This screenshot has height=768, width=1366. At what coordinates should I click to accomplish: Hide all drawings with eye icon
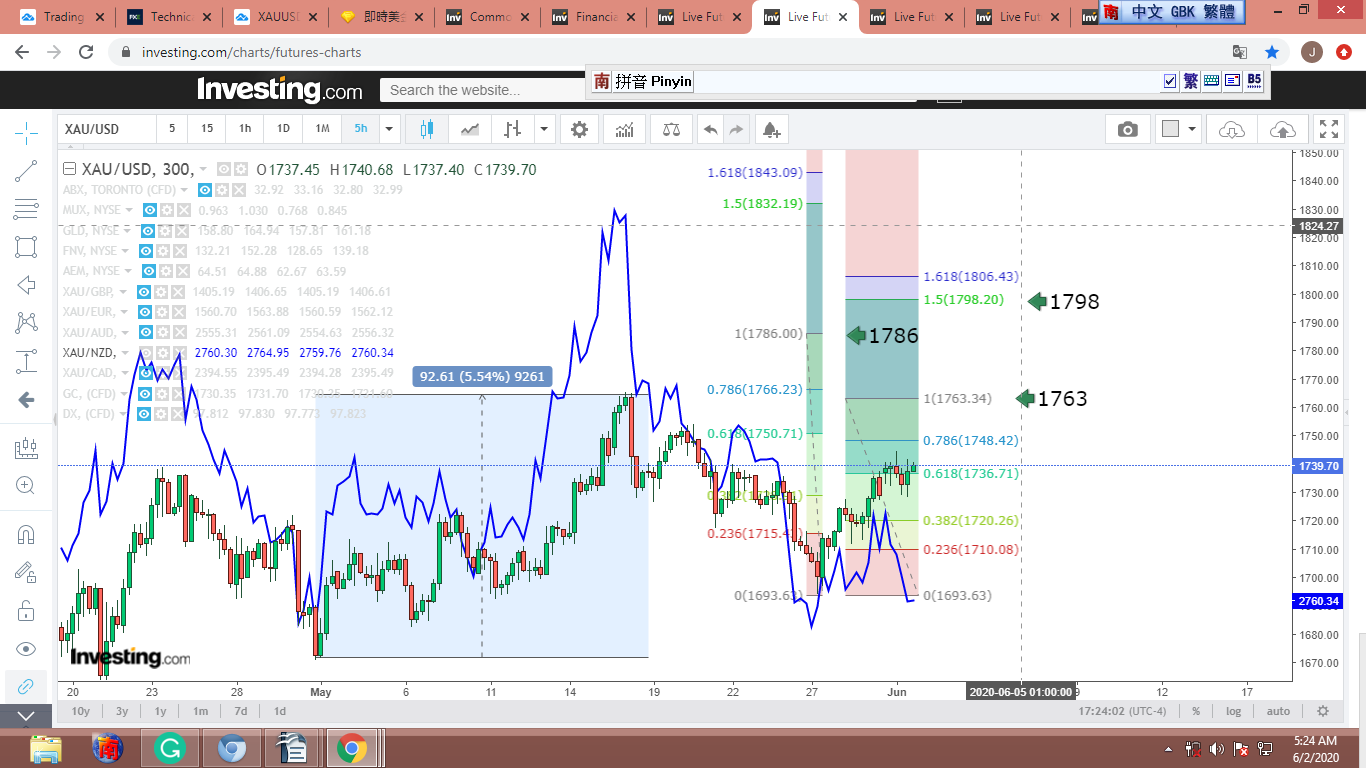coord(26,649)
